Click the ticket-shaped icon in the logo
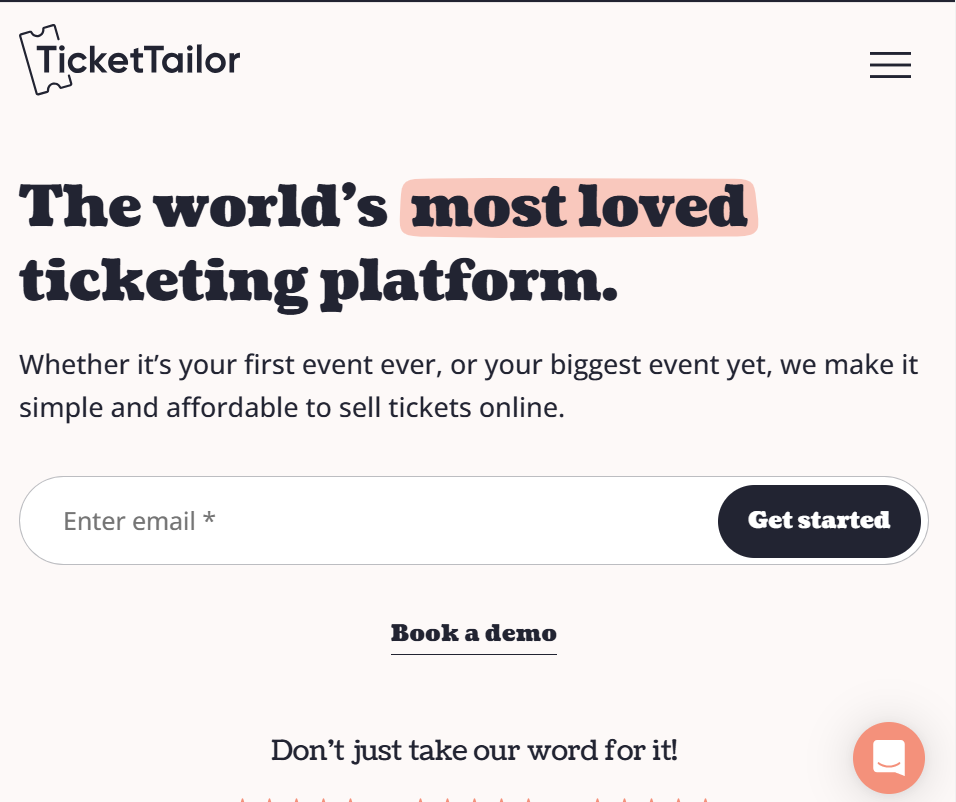Screen dimensions: 956x802 (x=40, y=62)
